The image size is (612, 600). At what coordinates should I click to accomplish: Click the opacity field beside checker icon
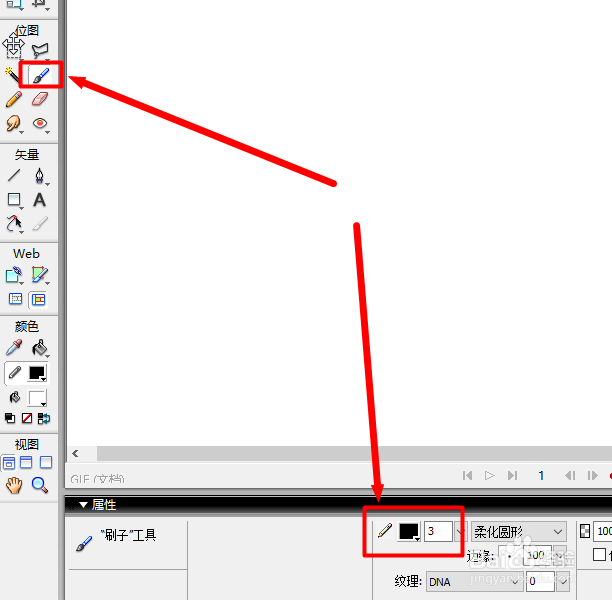pyautogui.click(x=603, y=531)
